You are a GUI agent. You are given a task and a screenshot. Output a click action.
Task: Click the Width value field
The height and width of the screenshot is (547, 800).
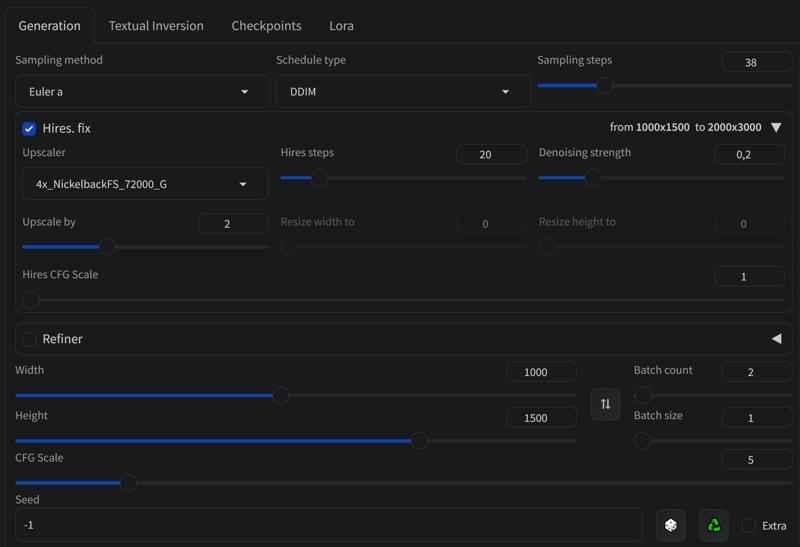point(541,372)
